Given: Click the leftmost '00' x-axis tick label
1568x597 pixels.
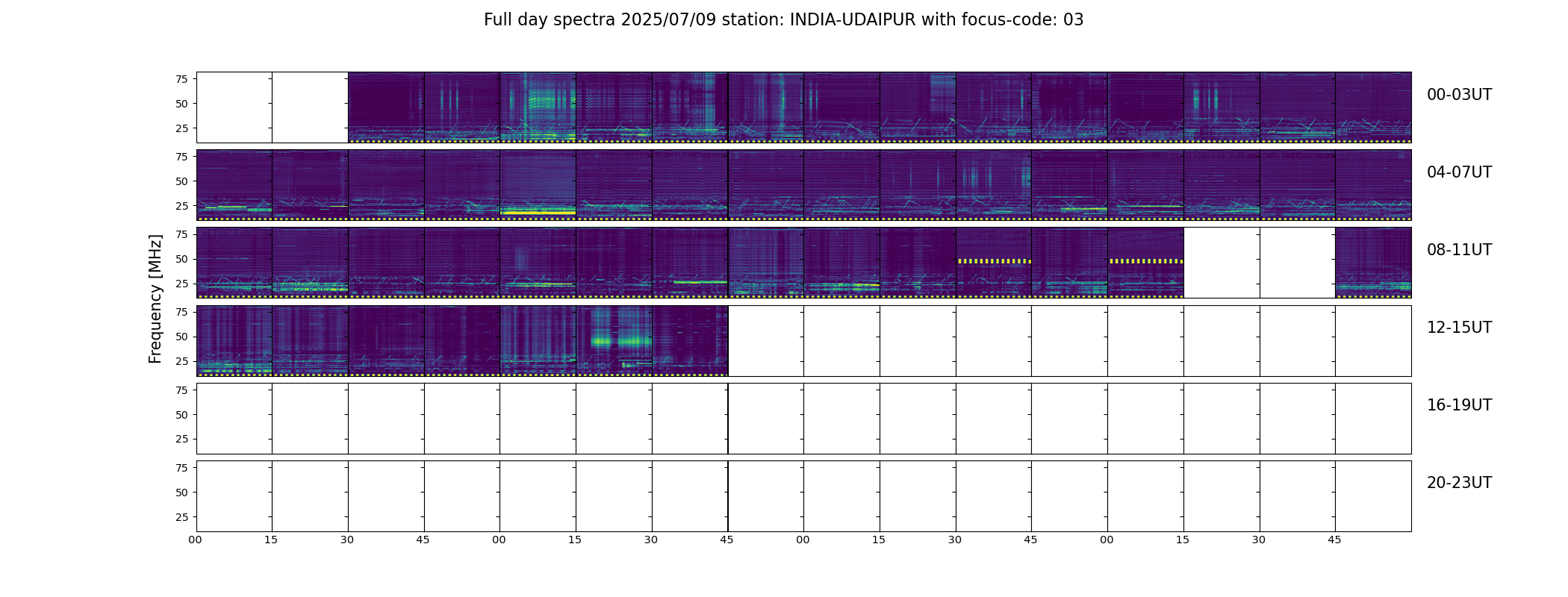Looking at the screenshot, I should click(195, 540).
